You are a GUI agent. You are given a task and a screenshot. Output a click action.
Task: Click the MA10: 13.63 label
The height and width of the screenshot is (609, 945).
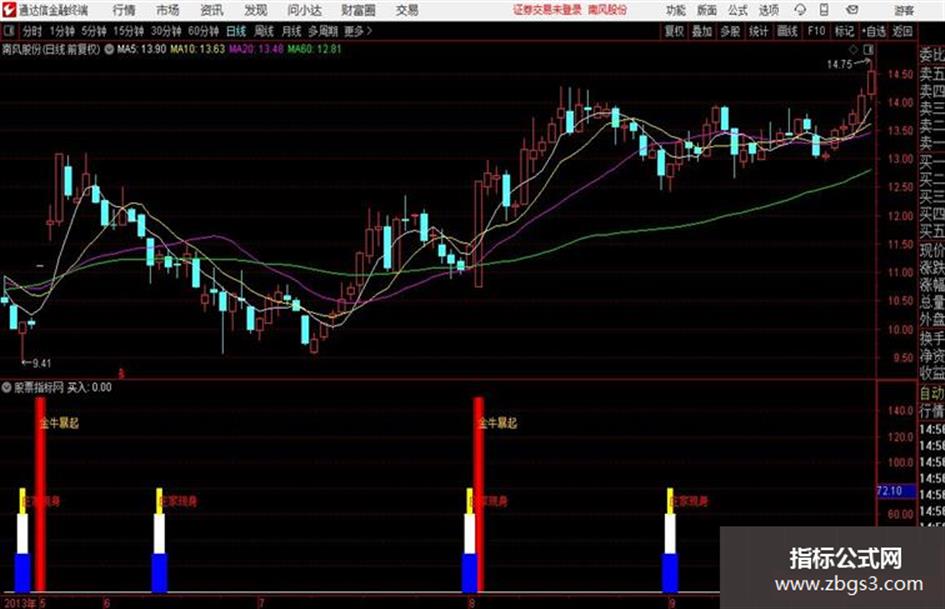pyautogui.click(x=197, y=49)
